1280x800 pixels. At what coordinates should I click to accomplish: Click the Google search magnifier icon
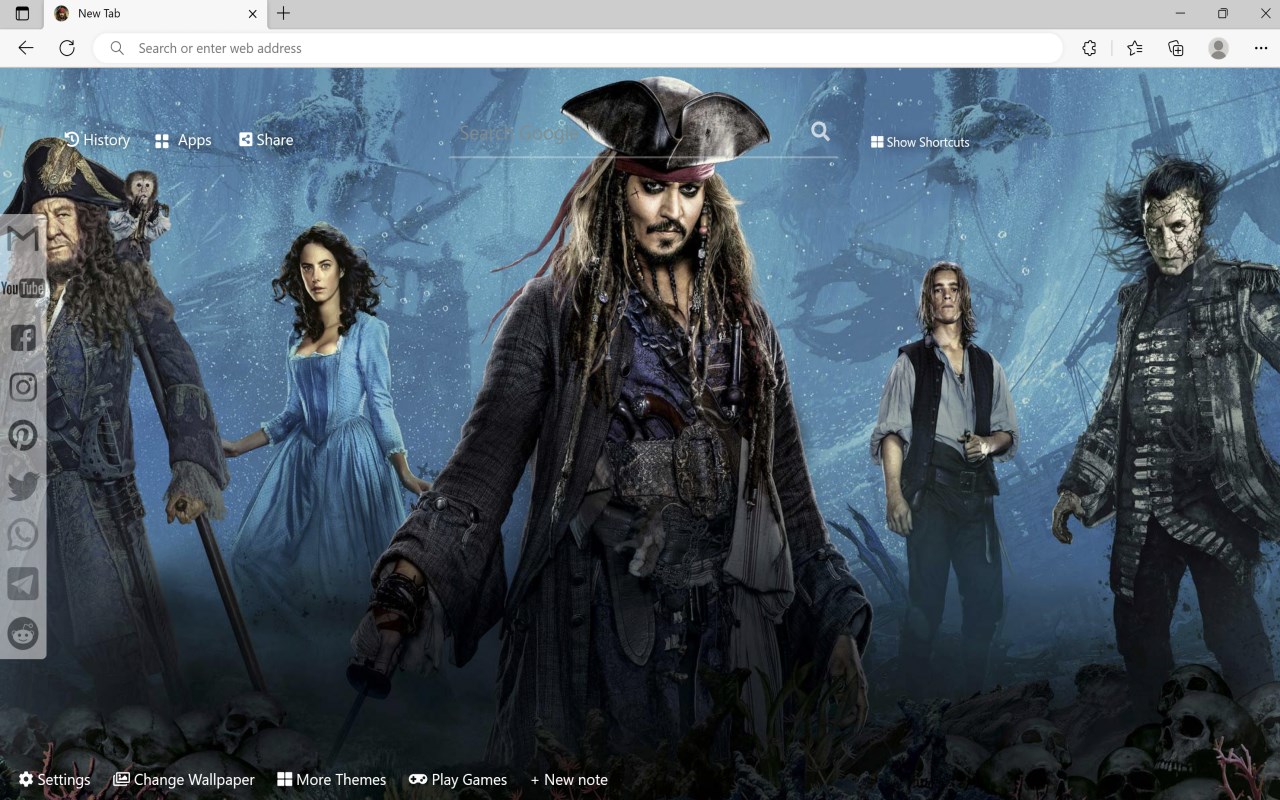820,131
